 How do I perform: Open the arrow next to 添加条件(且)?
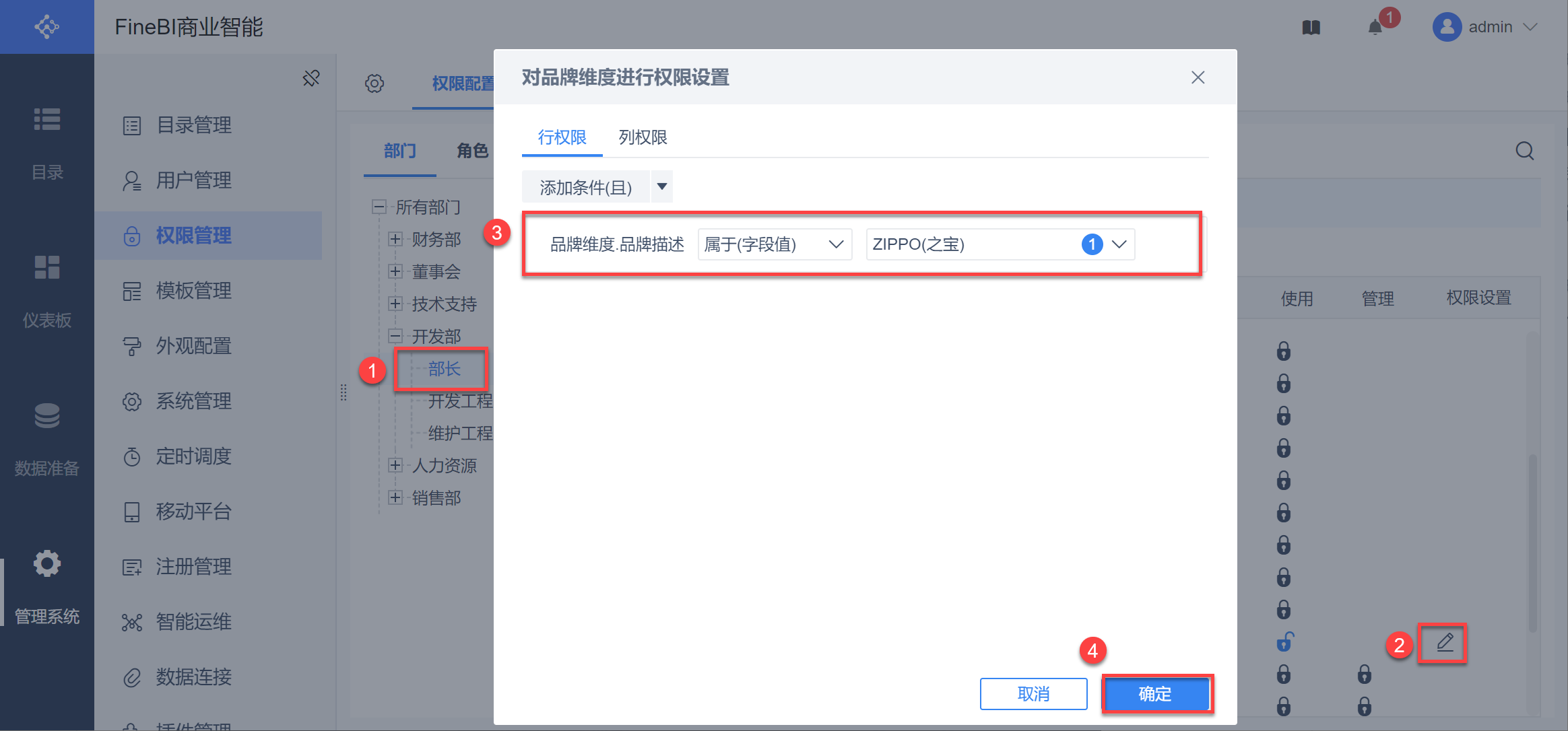662,186
